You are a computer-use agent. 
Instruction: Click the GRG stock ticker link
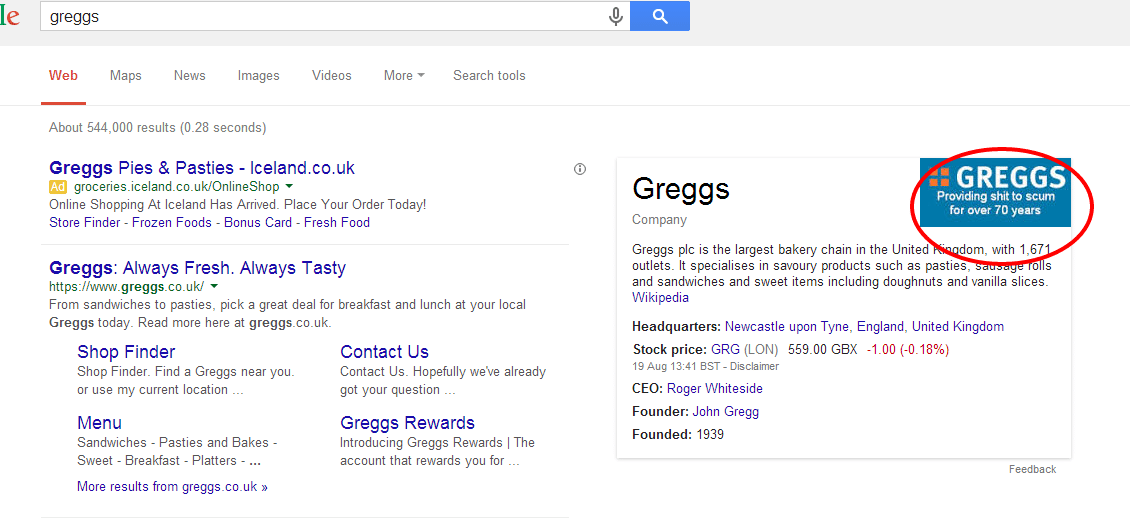[x=726, y=349]
